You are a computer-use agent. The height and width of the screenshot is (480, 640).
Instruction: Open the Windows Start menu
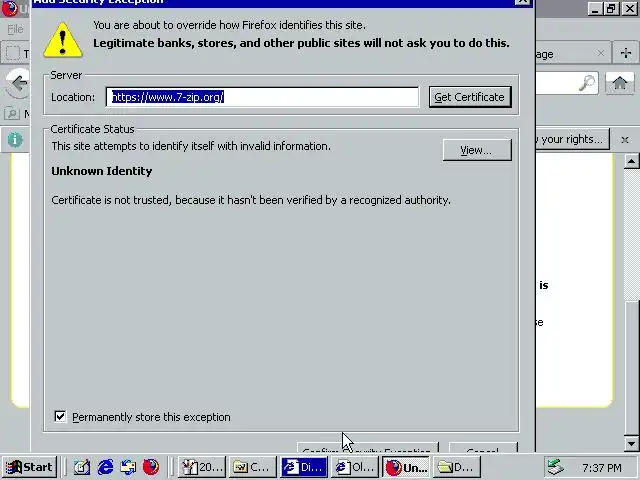[29, 467]
